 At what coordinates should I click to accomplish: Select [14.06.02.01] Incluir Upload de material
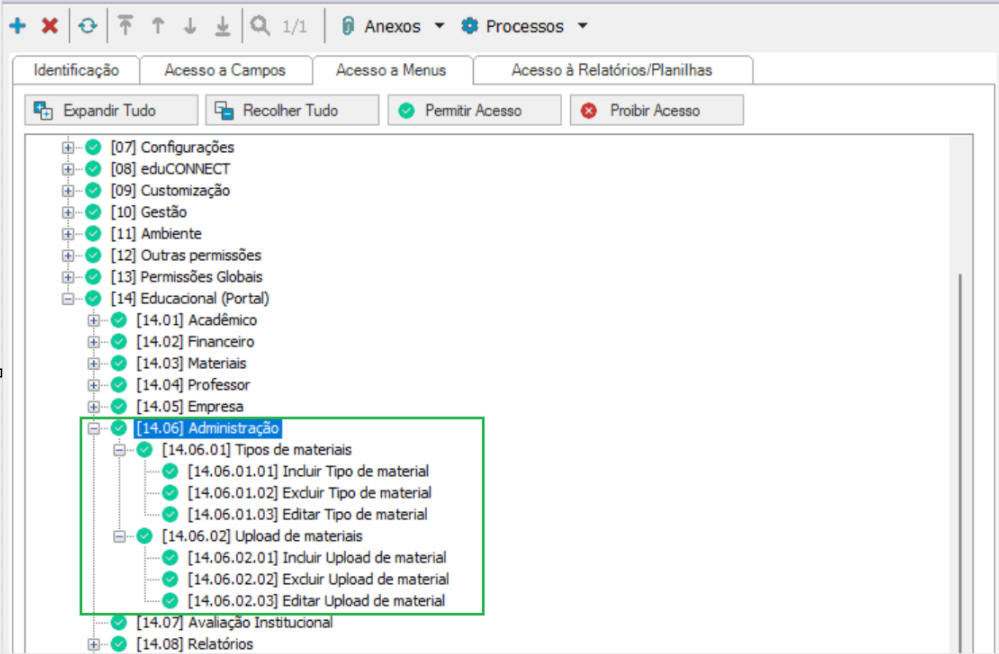317,558
